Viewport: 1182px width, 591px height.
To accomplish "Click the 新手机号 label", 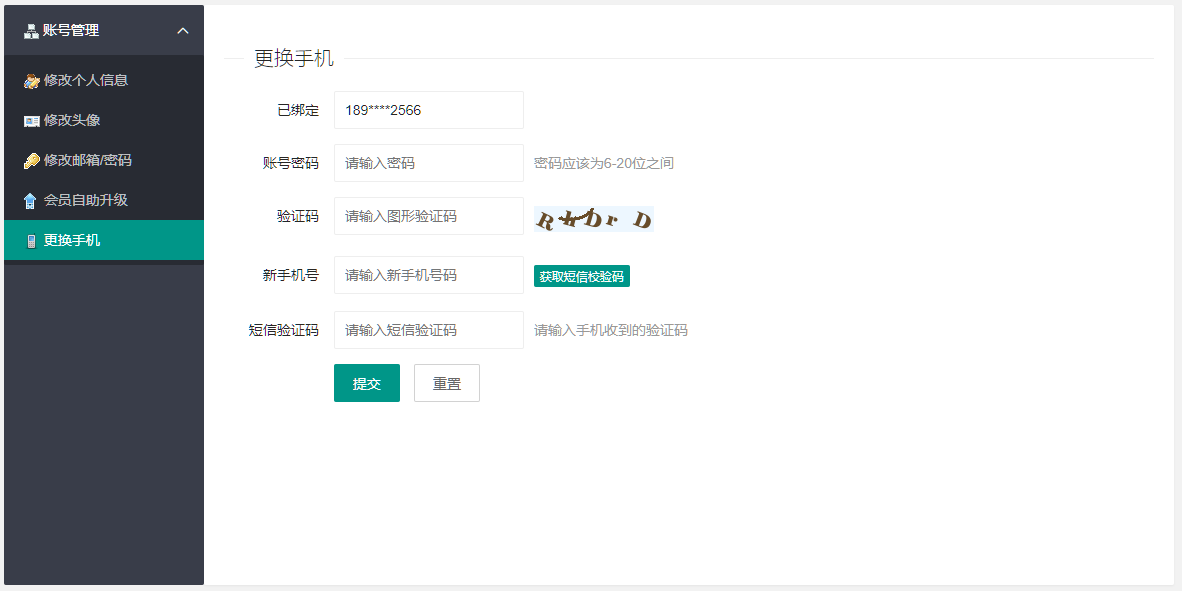I will [x=291, y=275].
